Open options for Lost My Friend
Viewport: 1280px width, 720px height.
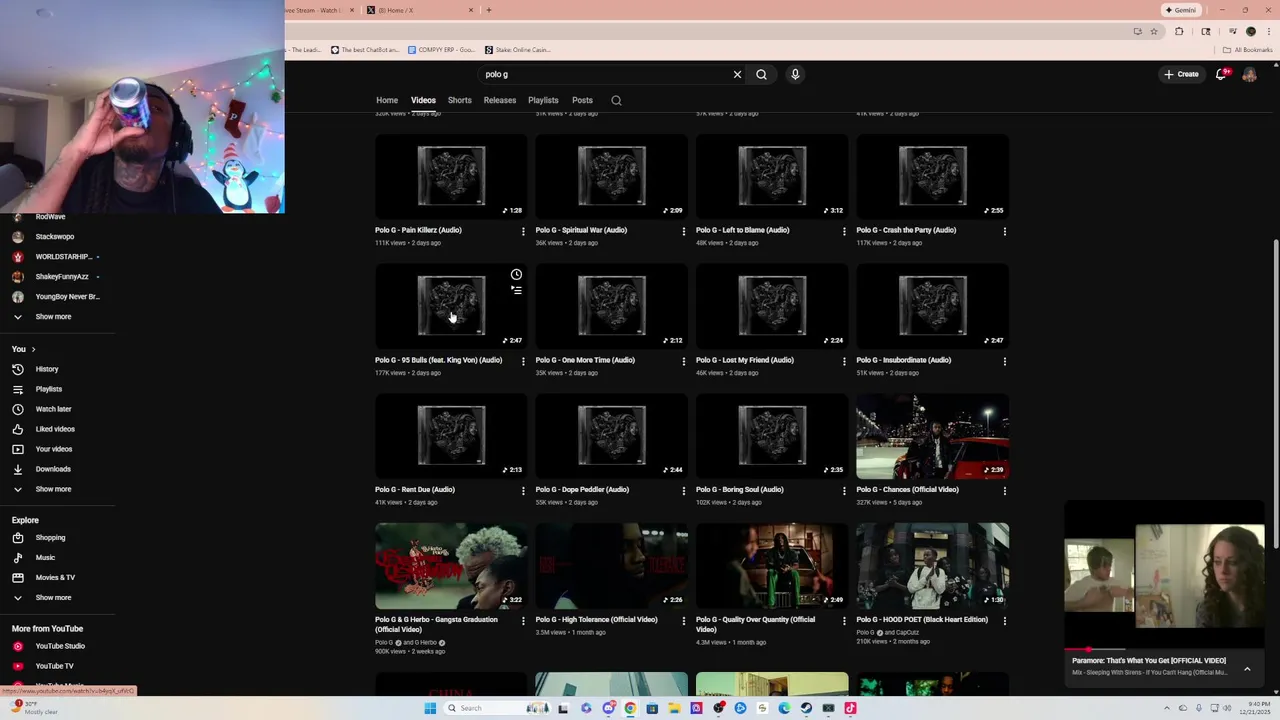click(844, 361)
